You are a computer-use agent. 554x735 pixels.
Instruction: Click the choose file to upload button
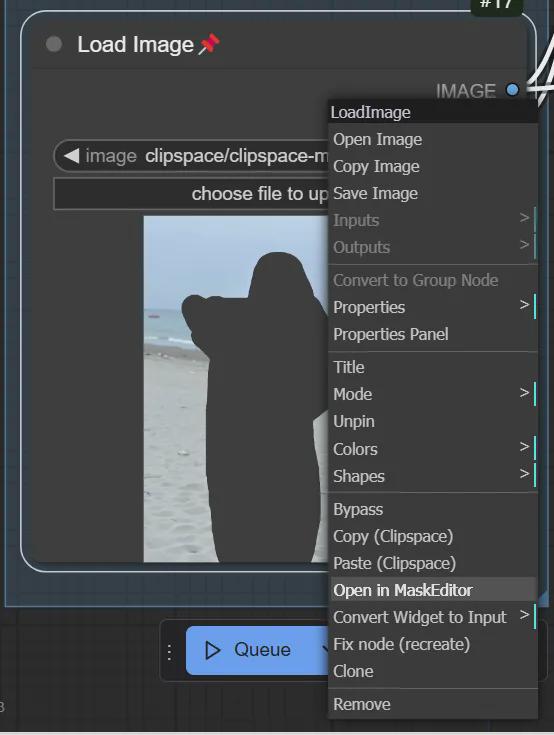point(191,194)
